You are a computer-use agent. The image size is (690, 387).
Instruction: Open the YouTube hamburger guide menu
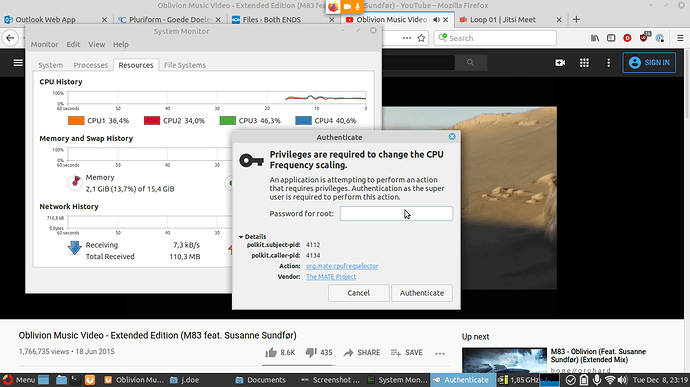pyautogui.click(x=18, y=63)
